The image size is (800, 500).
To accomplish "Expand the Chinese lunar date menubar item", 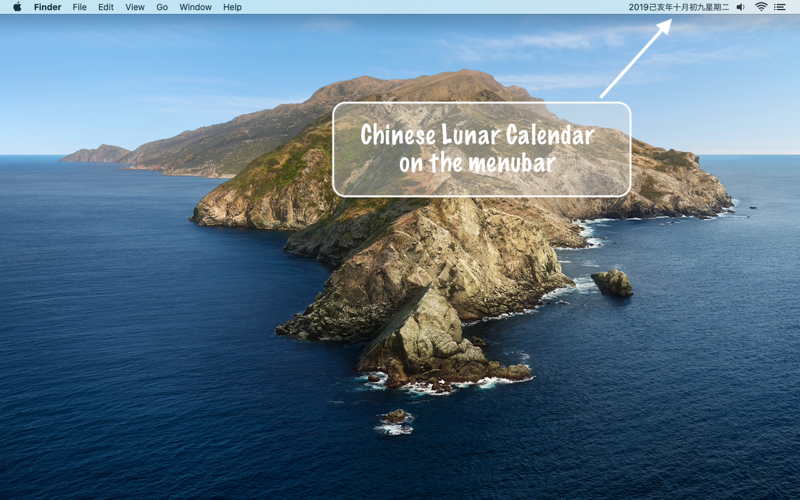I will pyautogui.click(x=679, y=7).
